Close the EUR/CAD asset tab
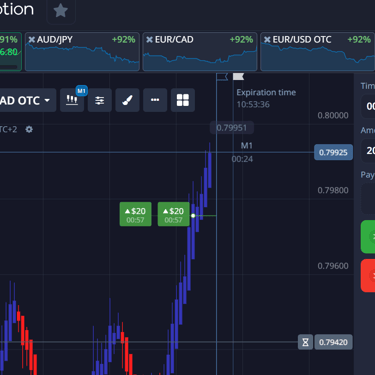375x375 pixels. 149,40
